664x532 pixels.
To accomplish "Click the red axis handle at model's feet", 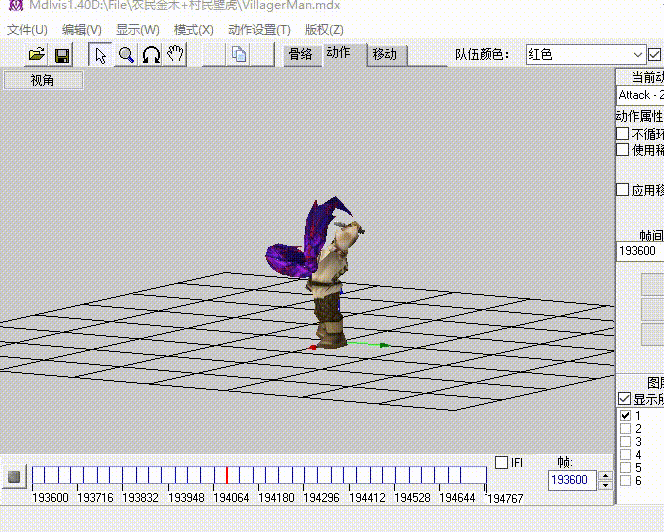I will [x=313, y=347].
